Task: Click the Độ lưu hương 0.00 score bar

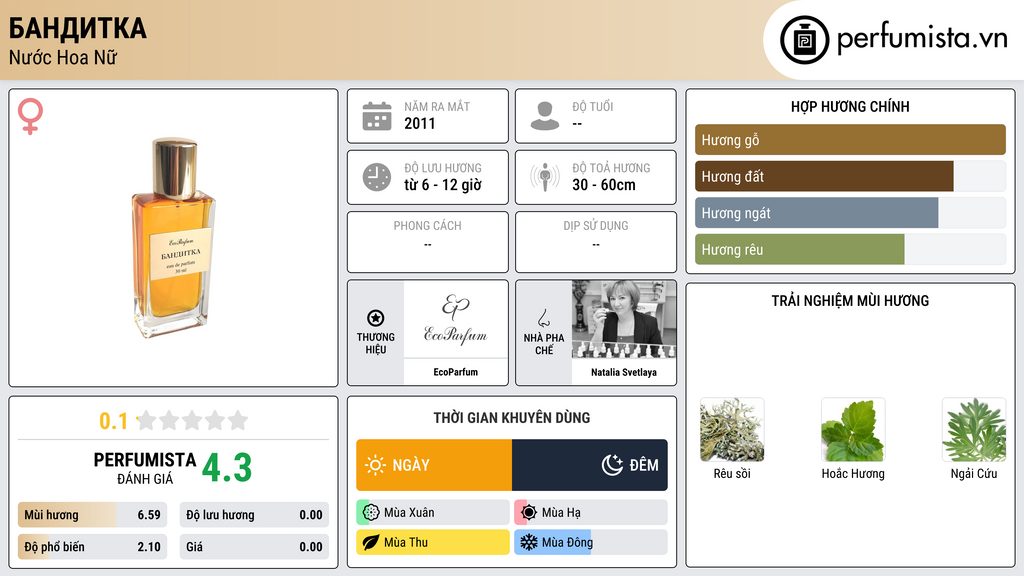Action: [x=254, y=515]
